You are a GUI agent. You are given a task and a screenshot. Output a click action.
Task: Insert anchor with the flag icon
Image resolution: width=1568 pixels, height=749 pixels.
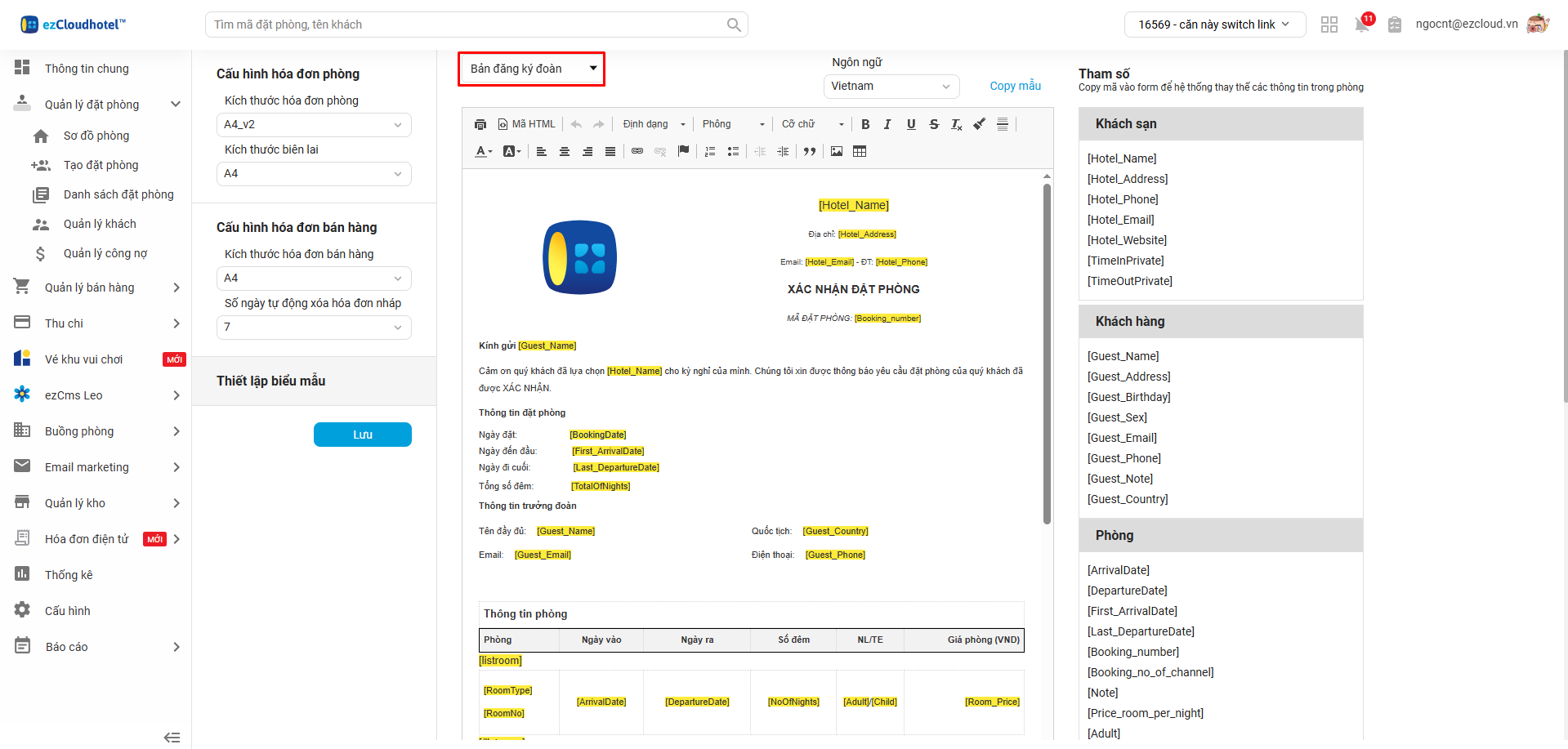pyautogui.click(x=684, y=151)
